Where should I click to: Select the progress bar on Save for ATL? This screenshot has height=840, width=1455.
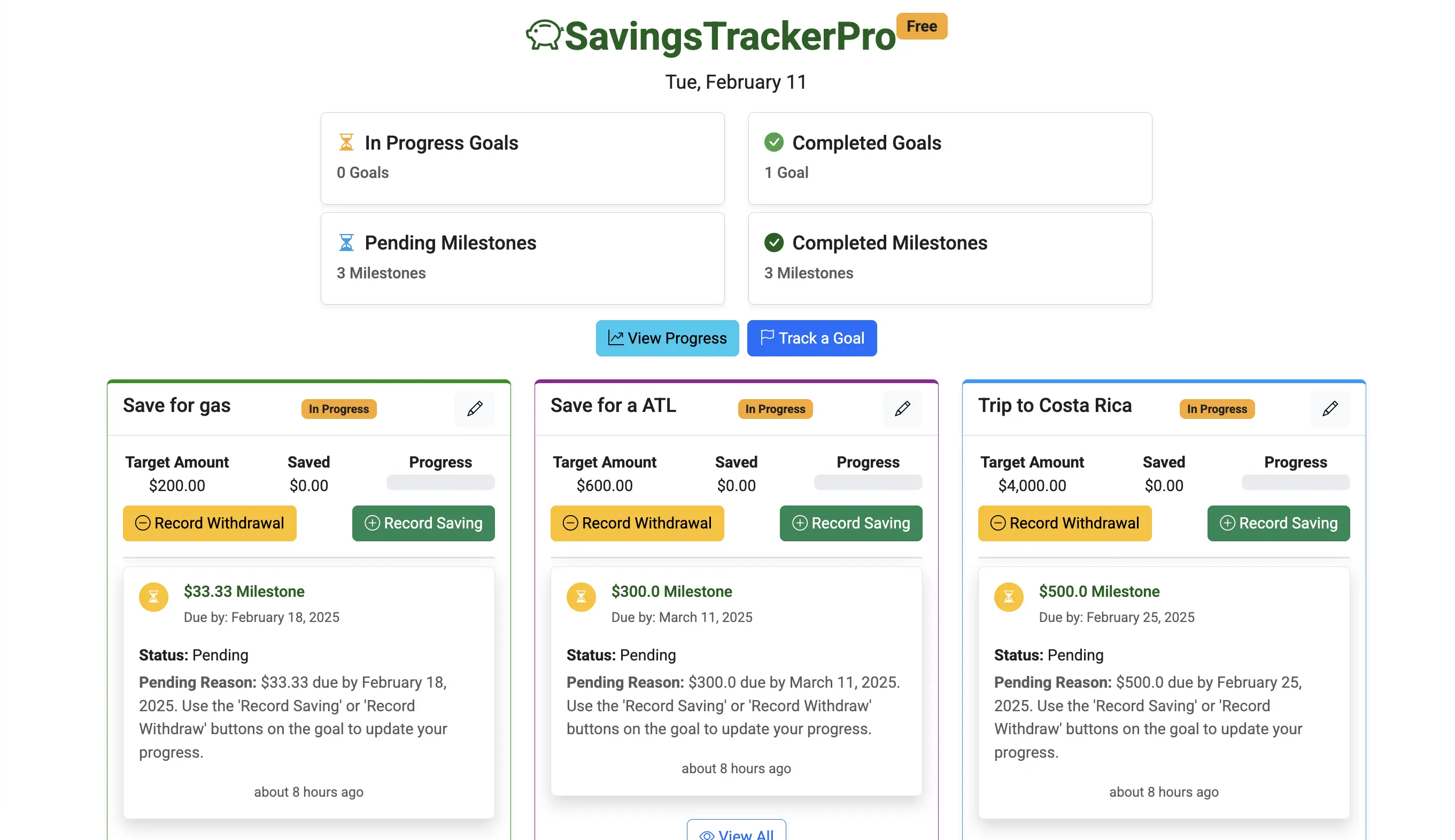[x=868, y=484]
